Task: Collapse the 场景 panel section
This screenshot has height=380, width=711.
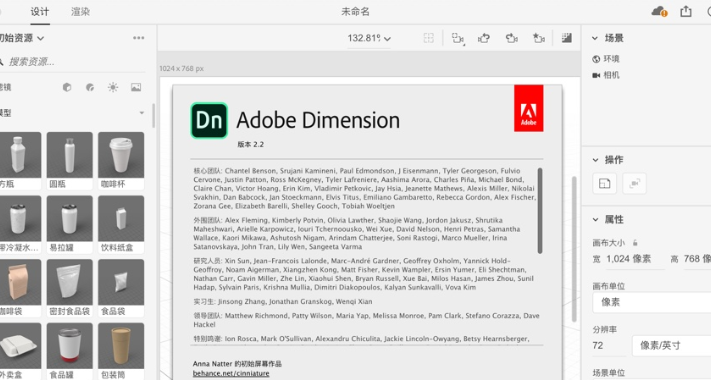Action: click(595, 39)
